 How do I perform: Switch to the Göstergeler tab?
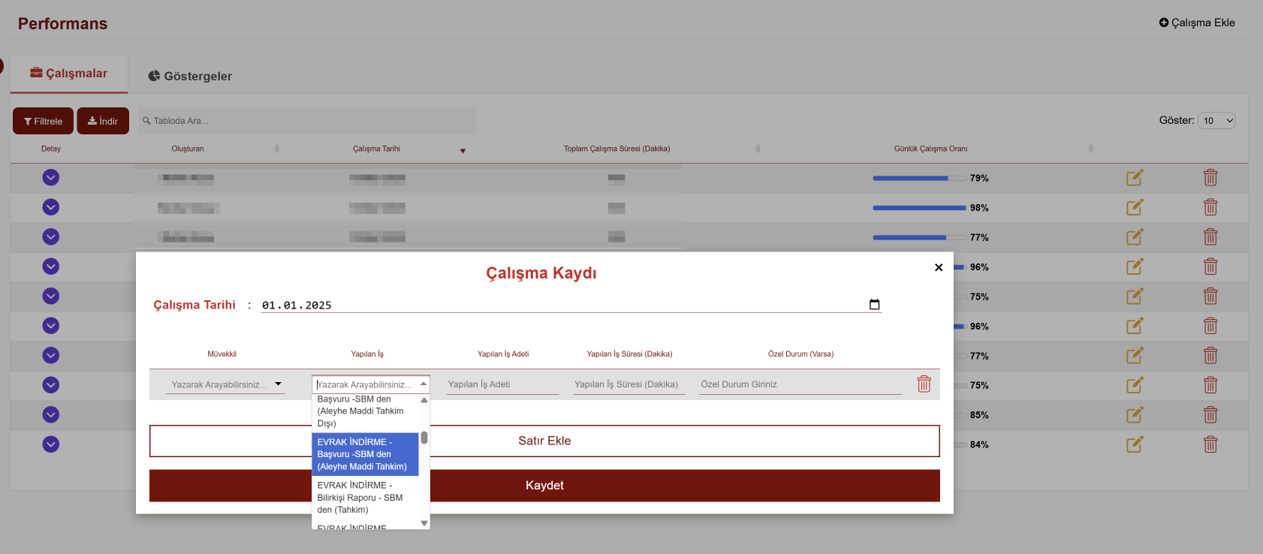point(190,76)
